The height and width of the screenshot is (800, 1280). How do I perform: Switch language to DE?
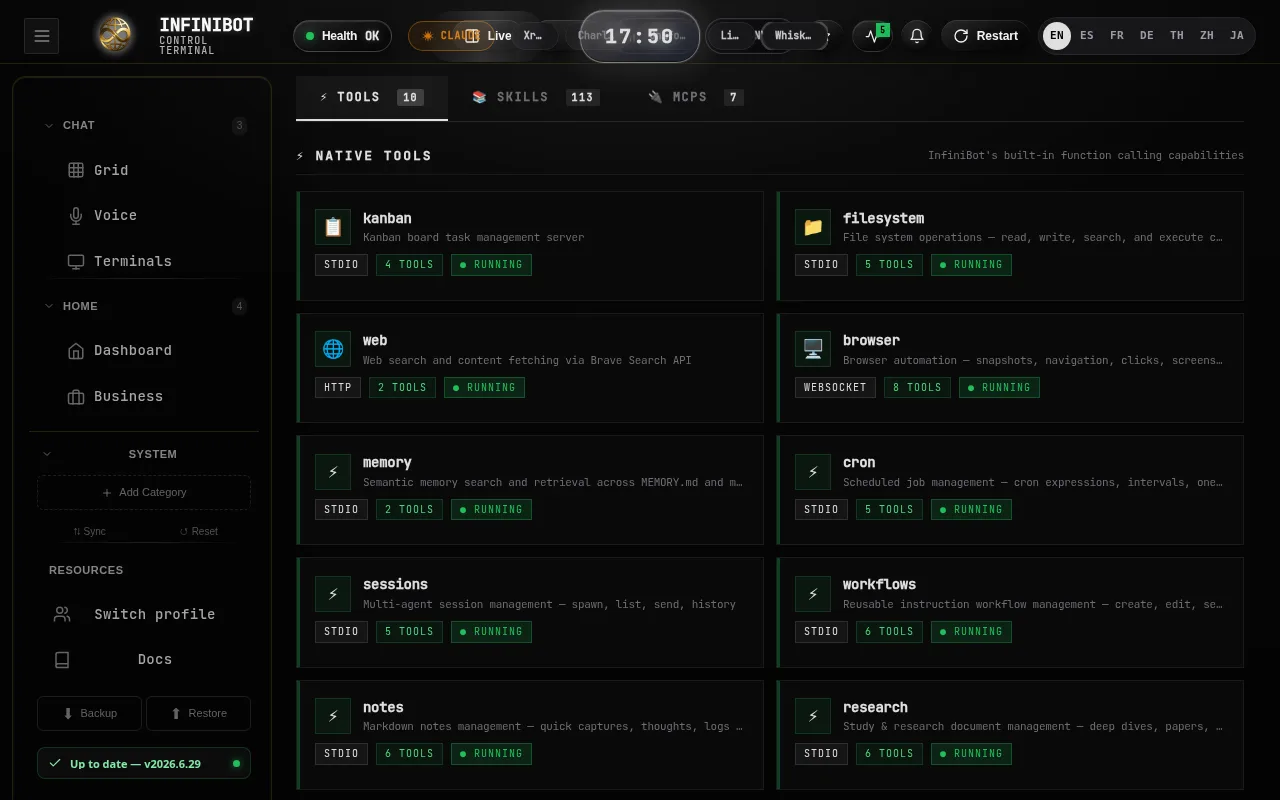(x=1147, y=36)
